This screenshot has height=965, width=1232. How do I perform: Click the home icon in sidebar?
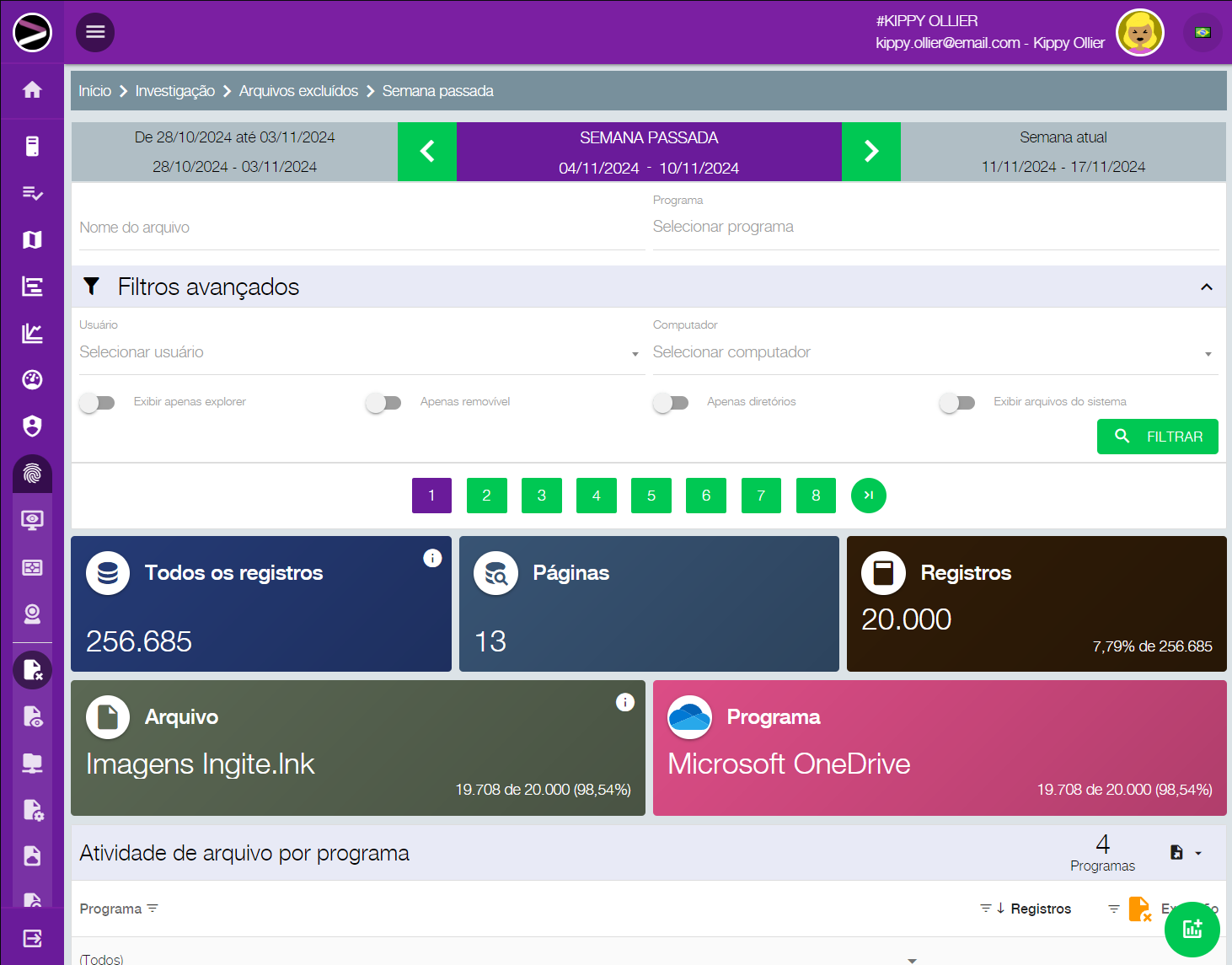tap(32, 90)
